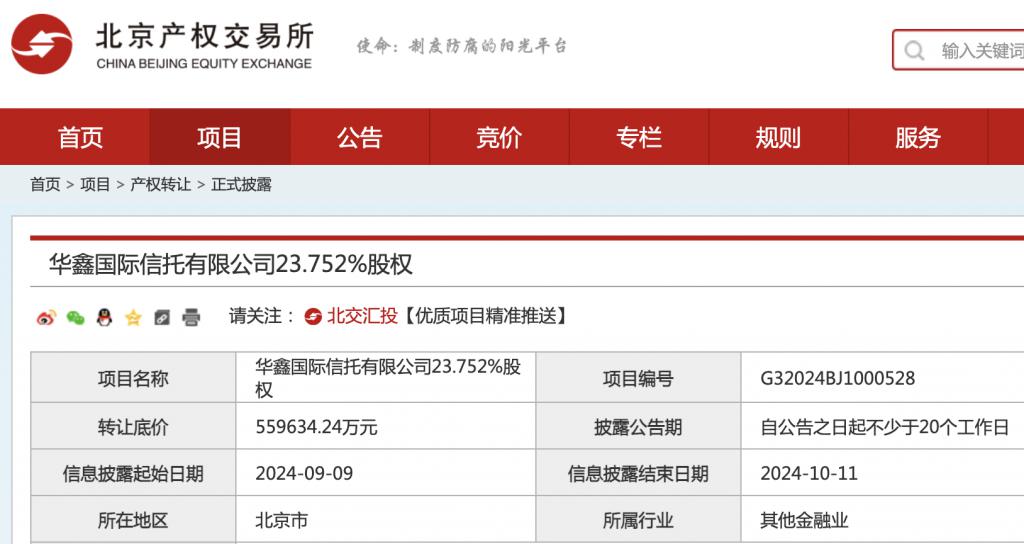
Task: Click the 其他金融业 value cell
Action: pyautogui.click(x=882, y=520)
